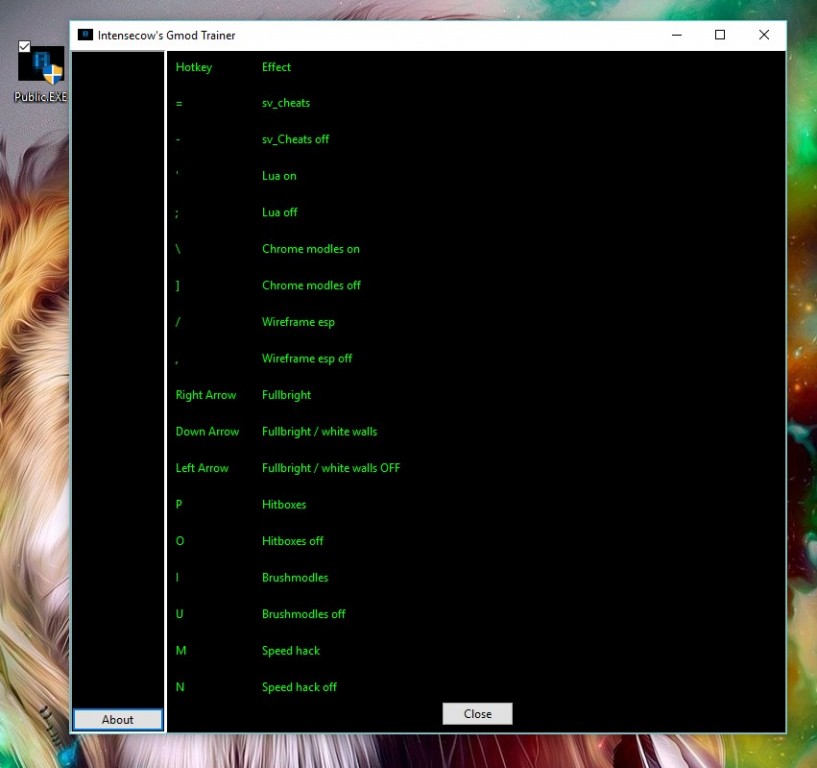Click the 'Lua off' entry
This screenshot has width=817, height=768.
[280, 213]
